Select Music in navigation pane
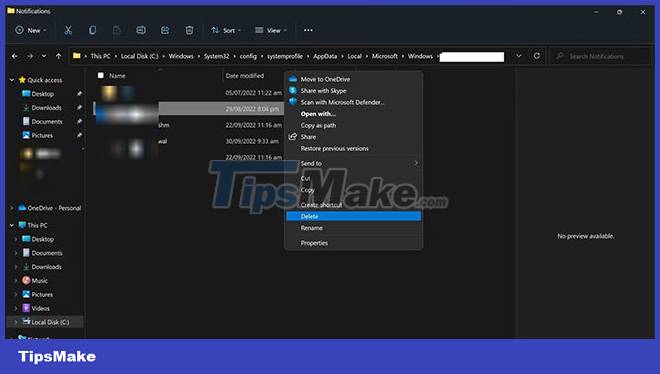Image resolution: width=660 pixels, height=374 pixels. pos(40,281)
